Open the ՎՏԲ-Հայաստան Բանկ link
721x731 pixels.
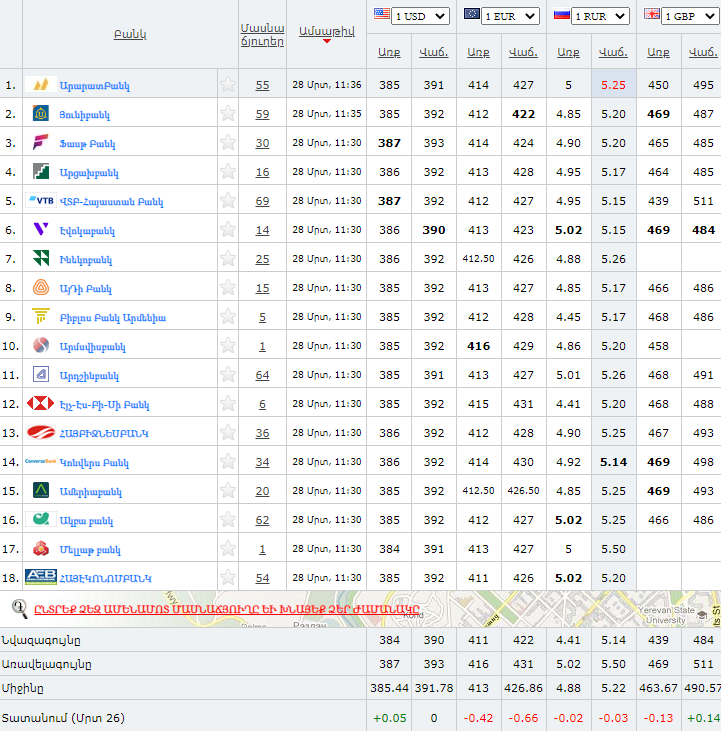pyautogui.click(x=111, y=201)
